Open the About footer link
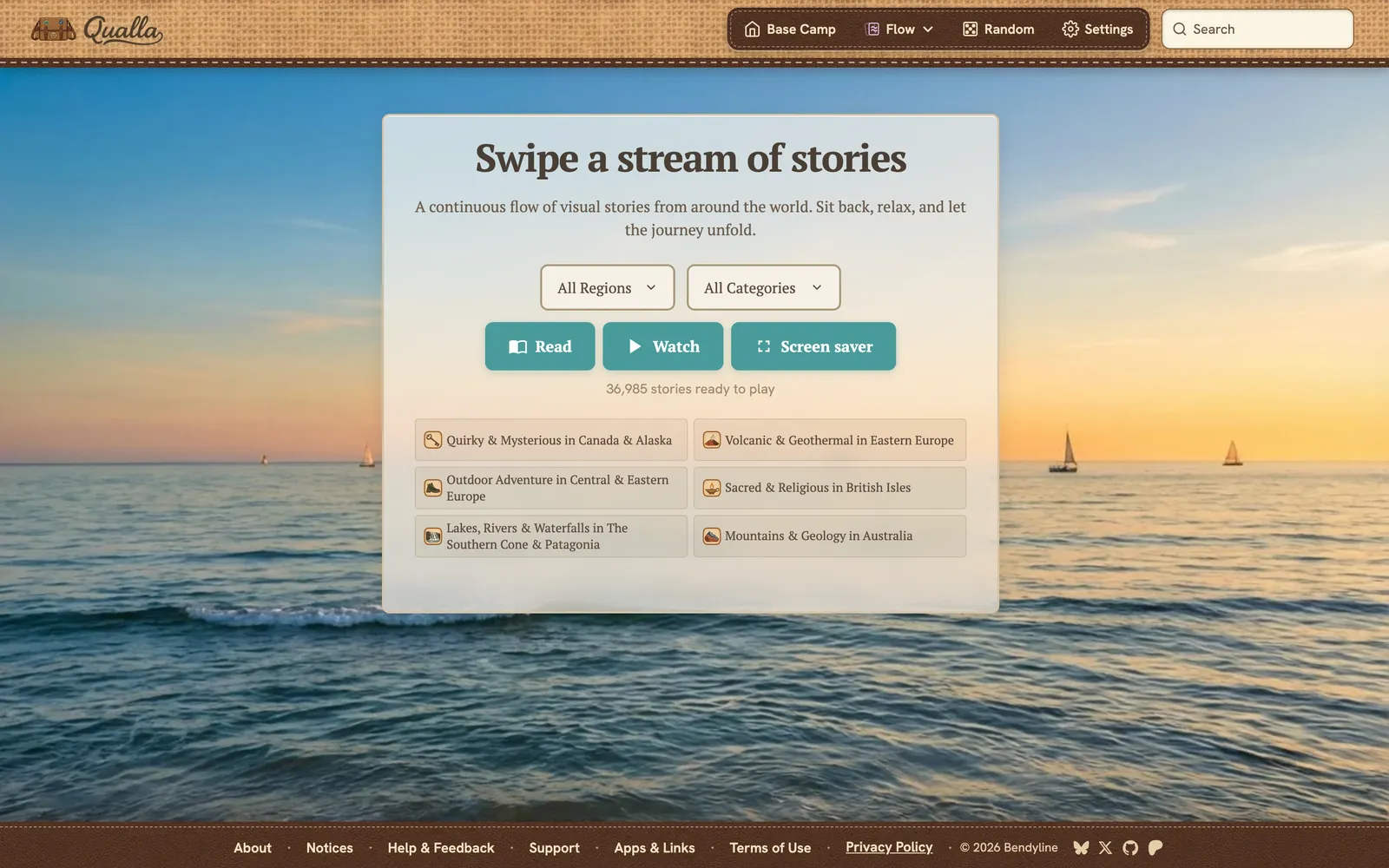 (253, 848)
